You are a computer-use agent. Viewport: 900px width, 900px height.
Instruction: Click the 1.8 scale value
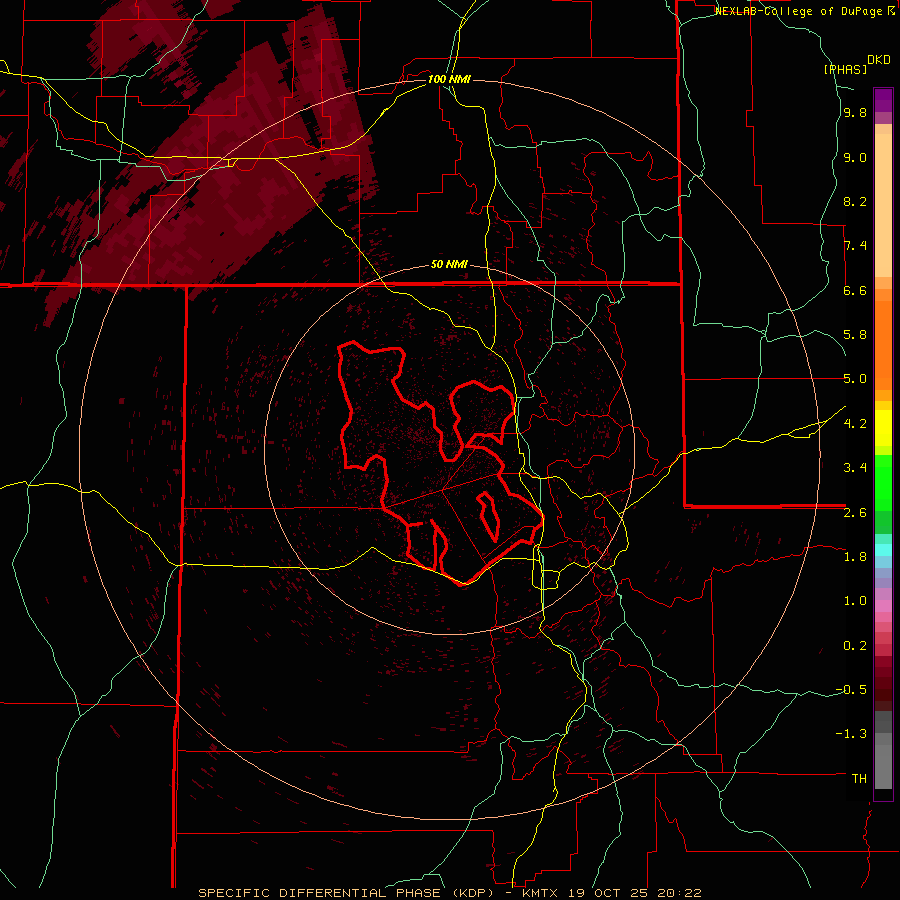pyautogui.click(x=855, y=557)
